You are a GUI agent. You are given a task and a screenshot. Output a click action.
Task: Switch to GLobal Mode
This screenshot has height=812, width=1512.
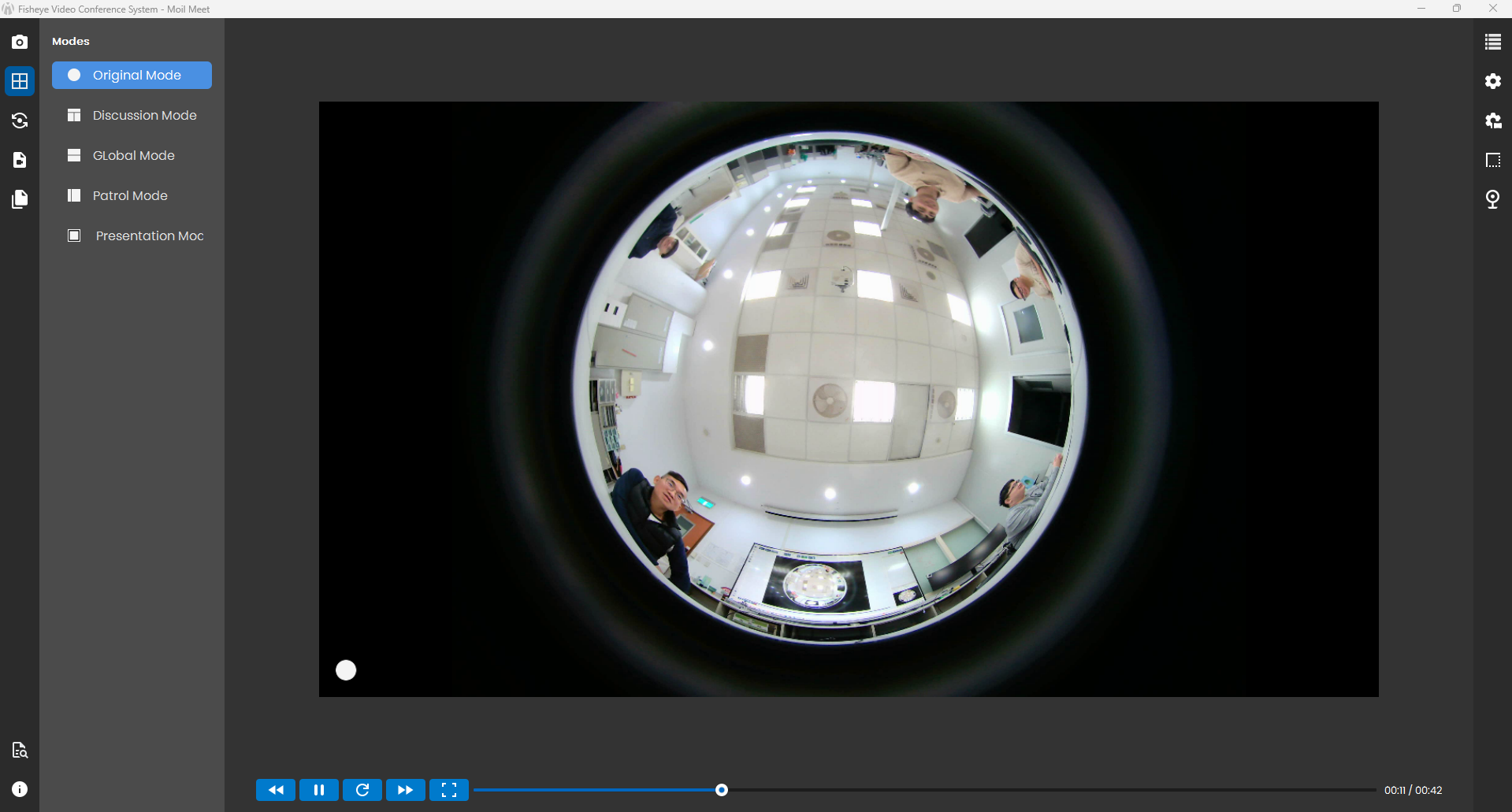click(x=132, y=156)
